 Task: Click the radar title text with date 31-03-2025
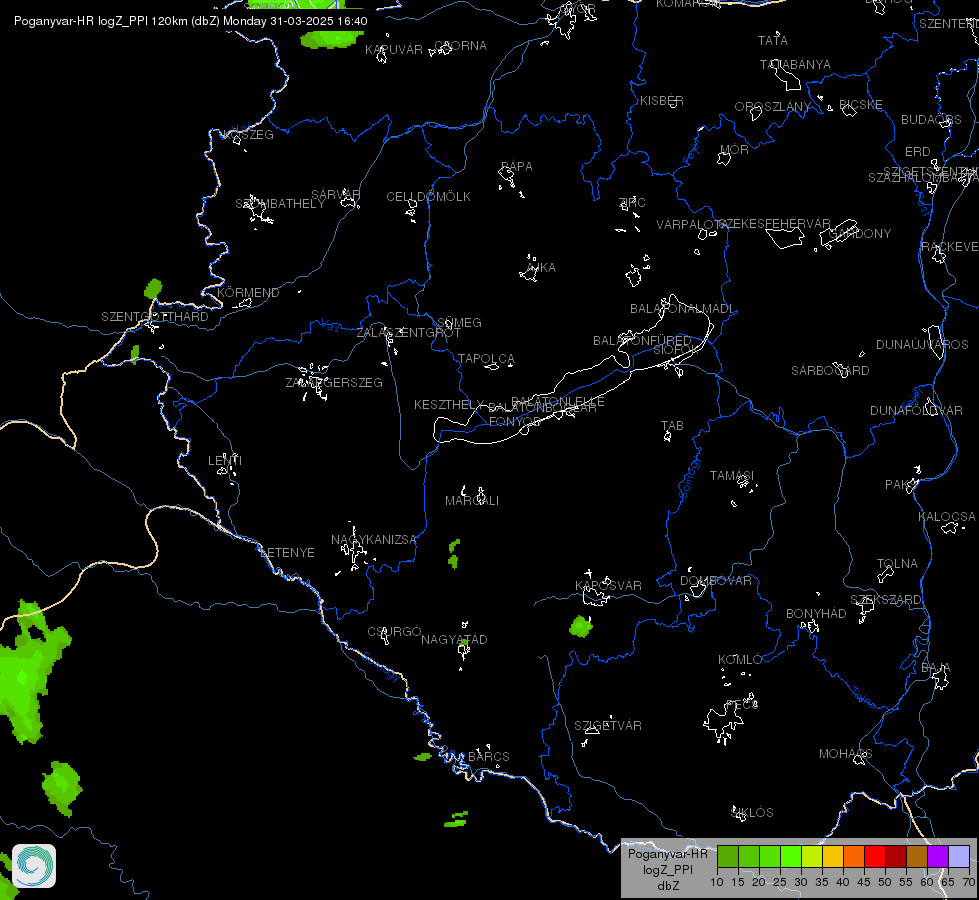pos(191,21)
